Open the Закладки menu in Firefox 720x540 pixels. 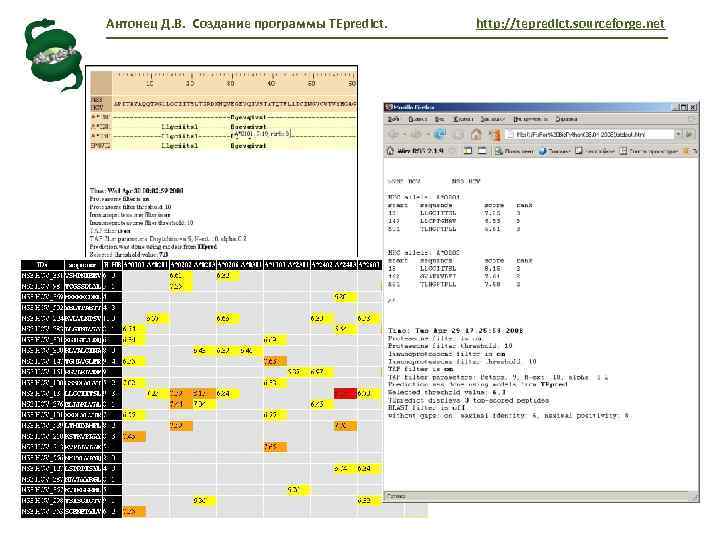point(493,119)
